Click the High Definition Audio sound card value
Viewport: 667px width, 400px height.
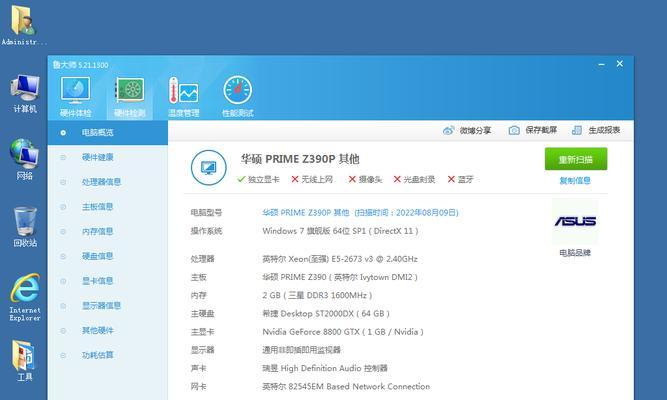coord(325,368)
